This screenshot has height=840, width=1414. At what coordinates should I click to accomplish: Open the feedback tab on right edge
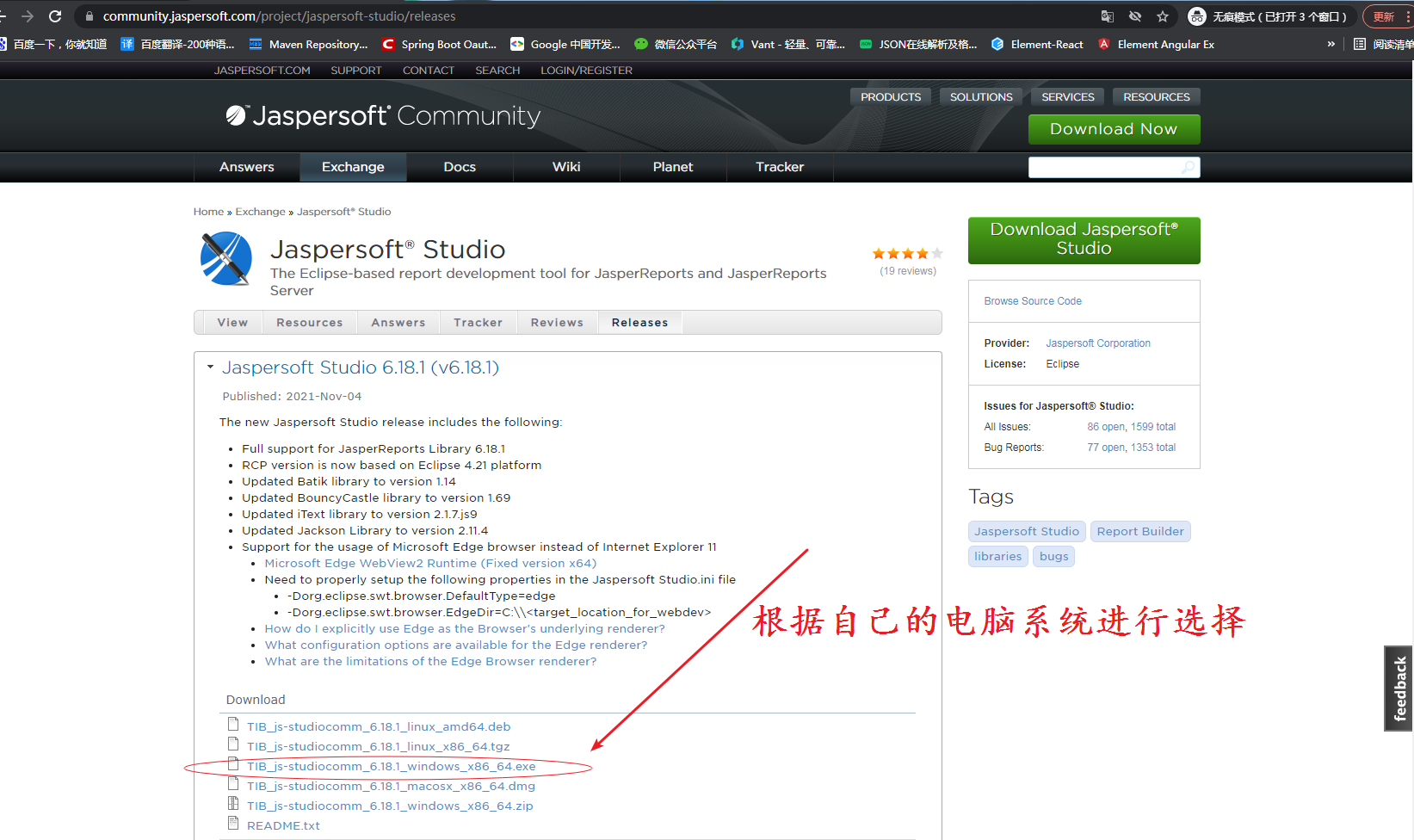pos(1396,688)
